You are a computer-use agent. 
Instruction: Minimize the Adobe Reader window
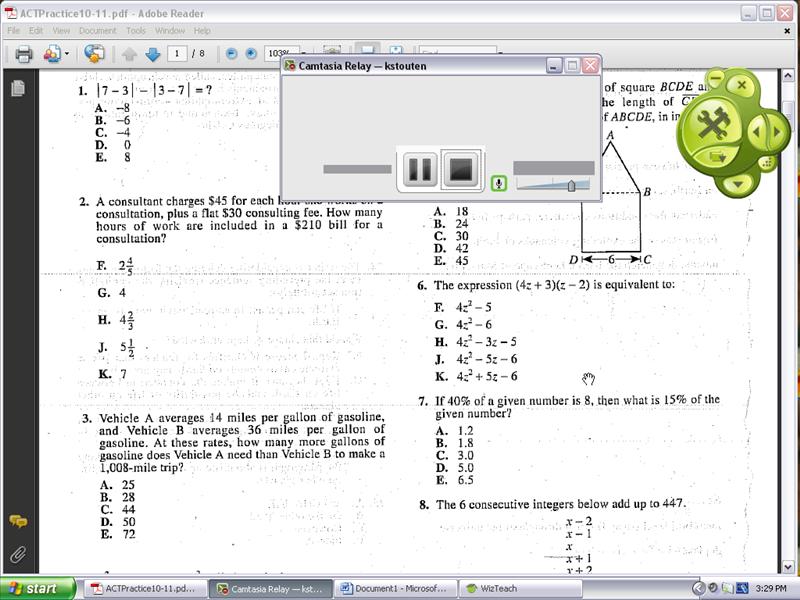748,13
